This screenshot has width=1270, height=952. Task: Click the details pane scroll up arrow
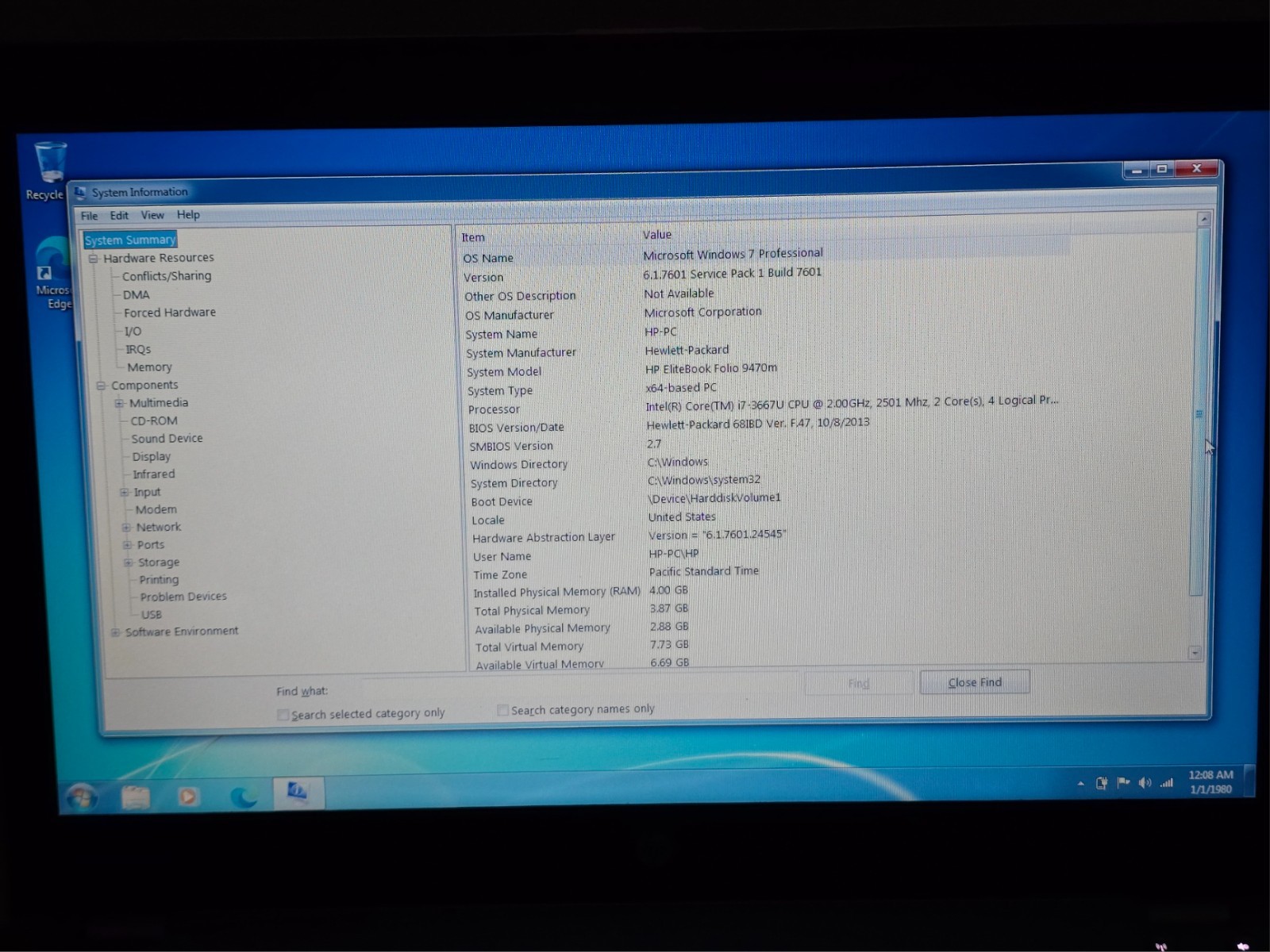(1204, 219)
